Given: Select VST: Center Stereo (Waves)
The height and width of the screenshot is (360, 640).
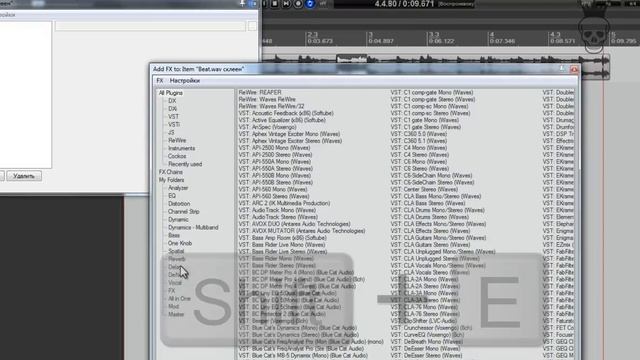Looking at the screenshot, I should [424, 190].
